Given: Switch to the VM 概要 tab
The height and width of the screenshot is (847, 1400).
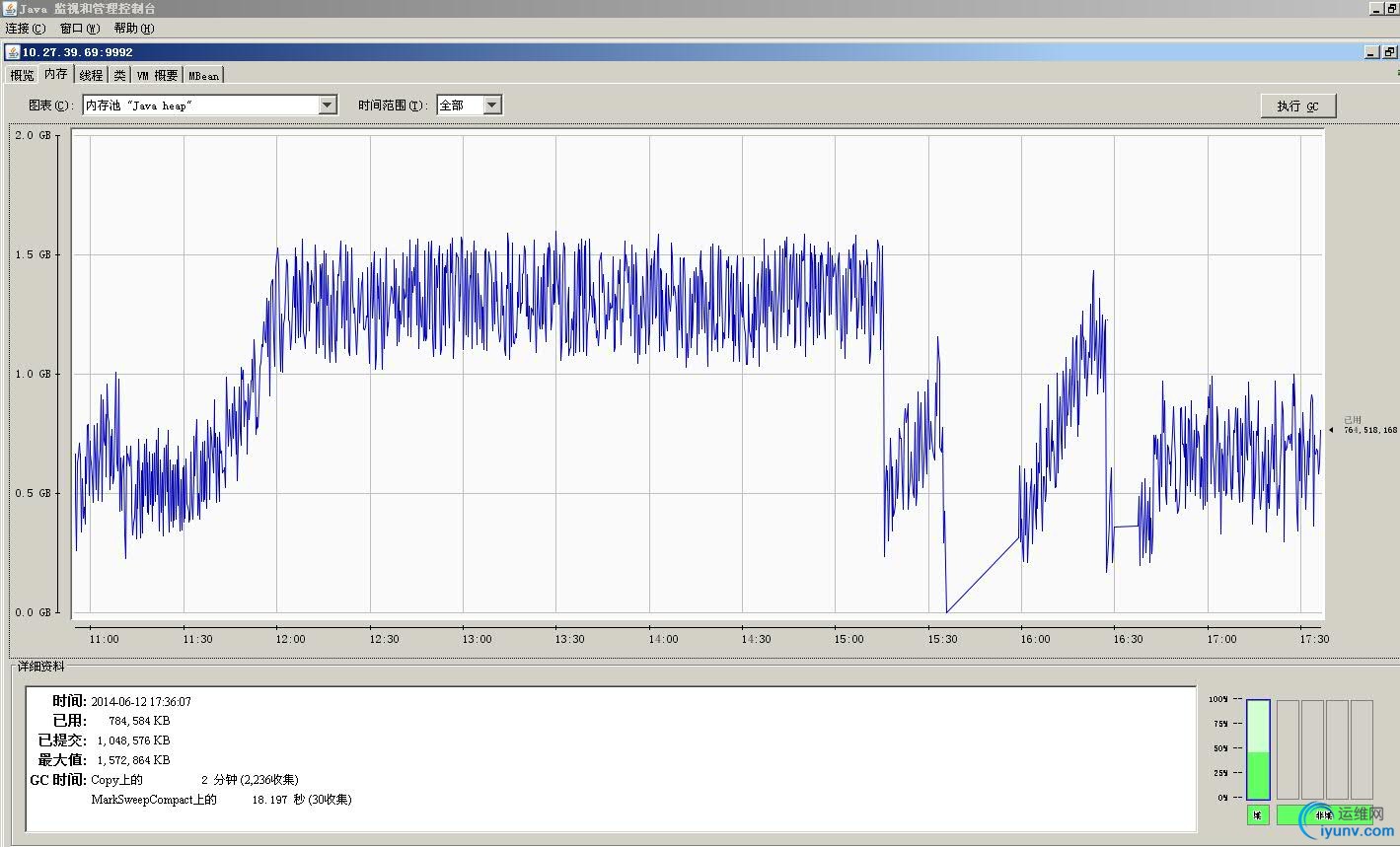Looking at the screenshot, I should [157, 75].
